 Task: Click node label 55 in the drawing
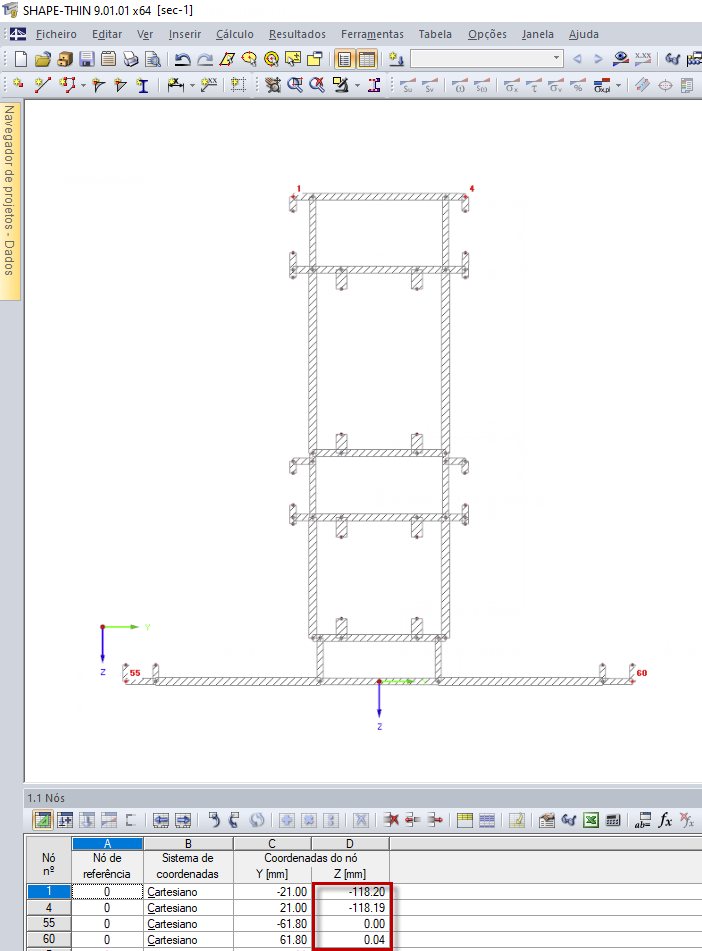(135, 673)
